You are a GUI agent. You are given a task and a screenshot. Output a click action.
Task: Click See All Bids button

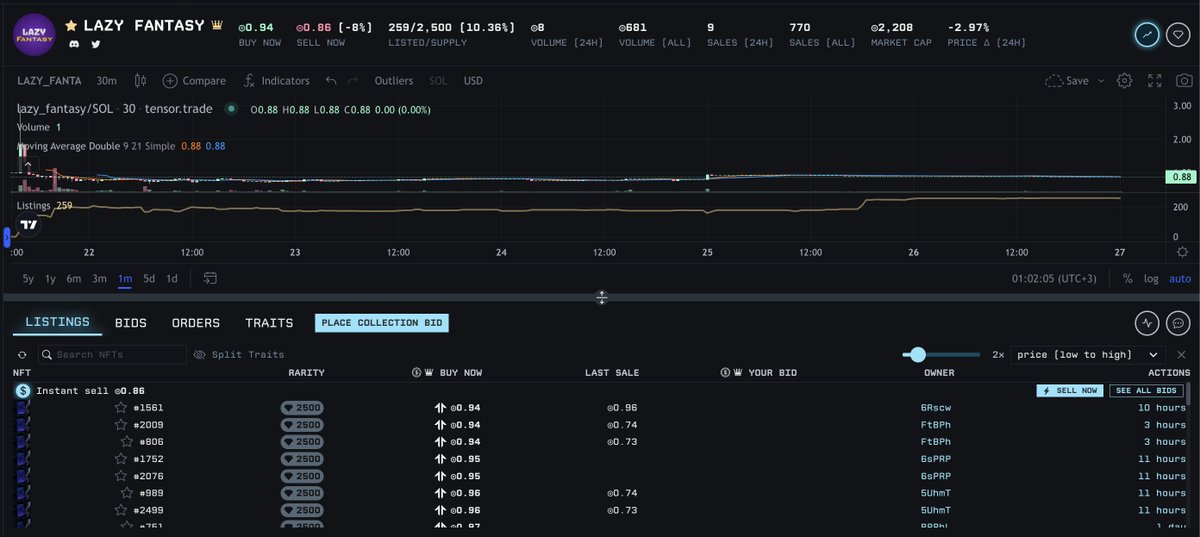(1146, 391)
